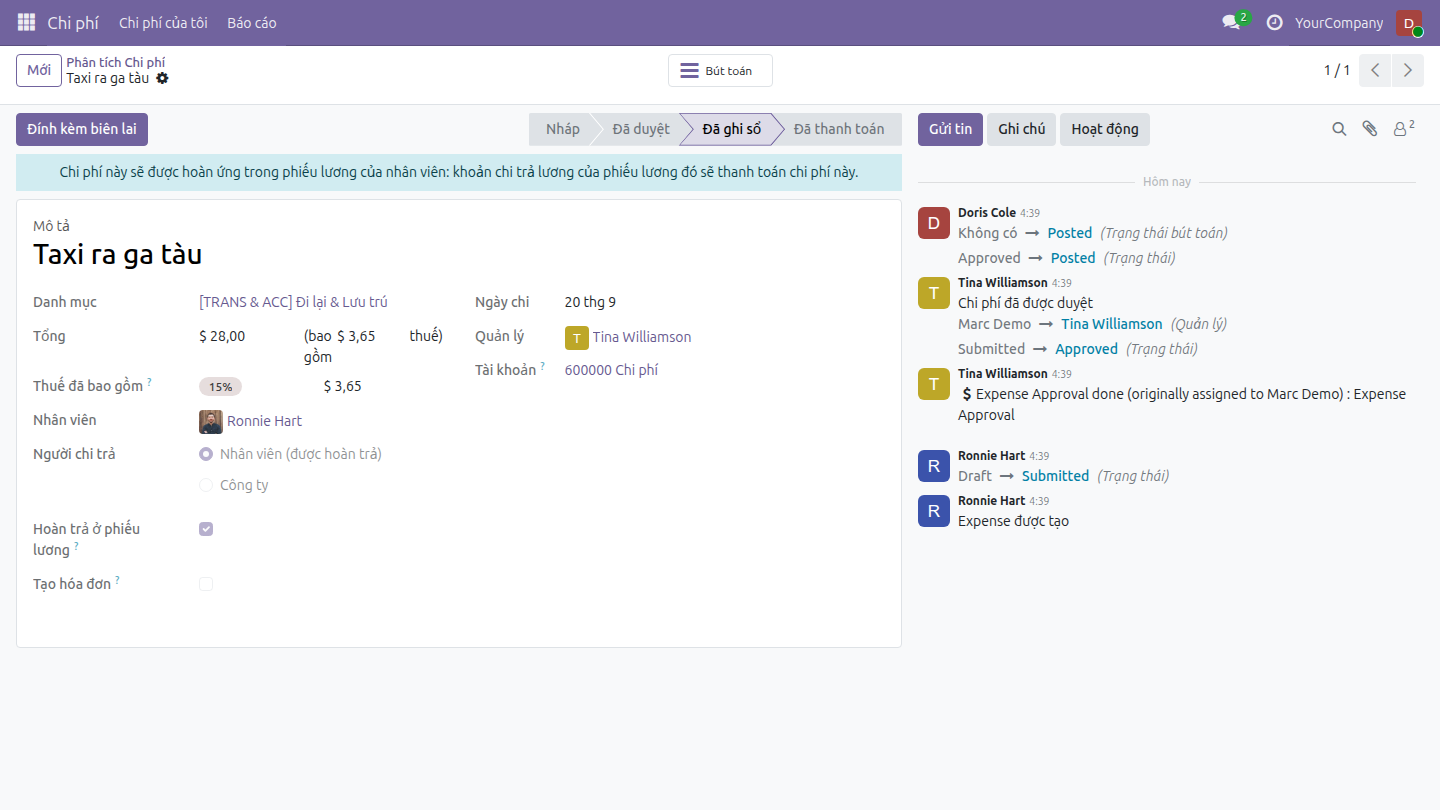Go to the next record arrow

coord(1408,70)
